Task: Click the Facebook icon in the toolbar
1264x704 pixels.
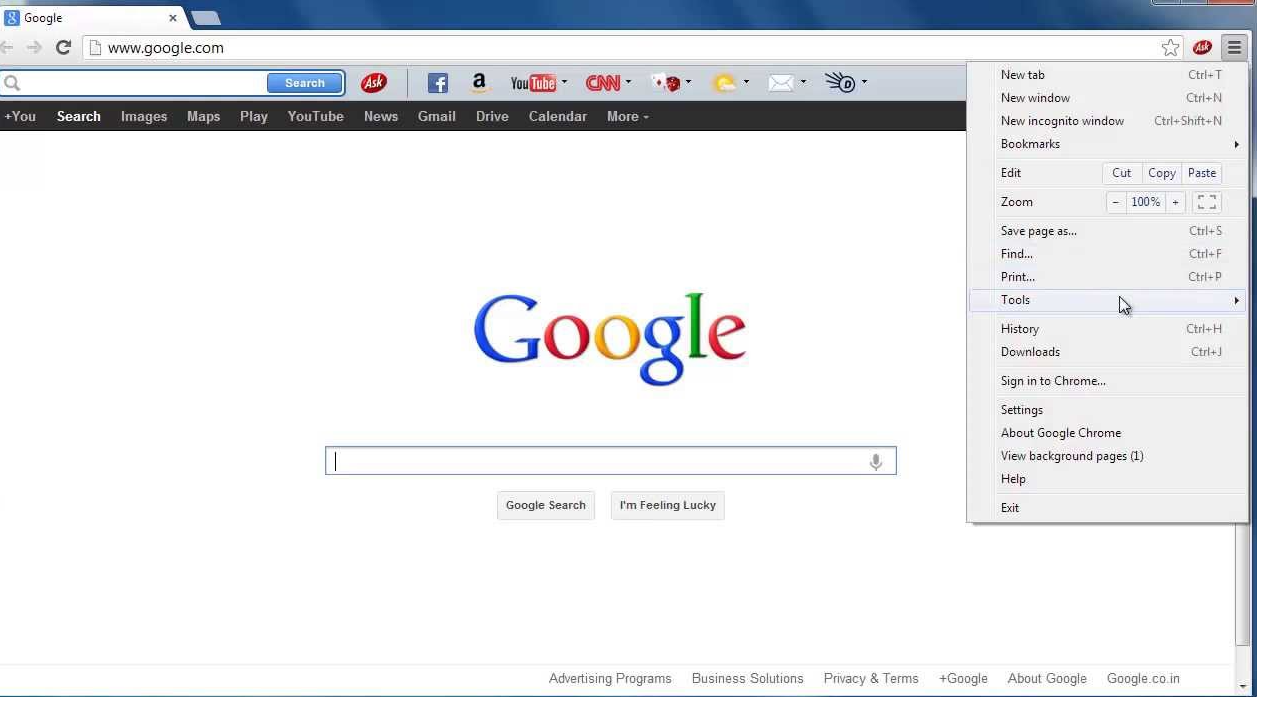Action: pyautogui.click(x=437, y=84)
